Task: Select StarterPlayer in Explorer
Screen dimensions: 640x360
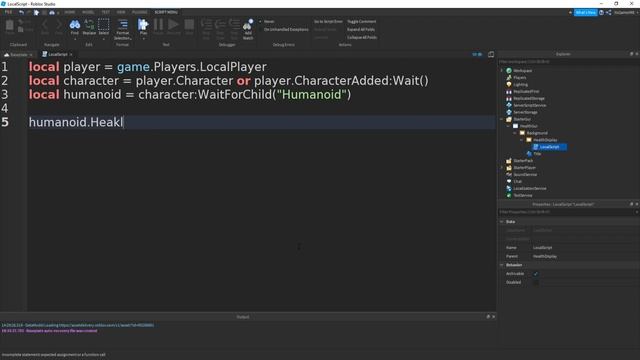Action: 524,168
